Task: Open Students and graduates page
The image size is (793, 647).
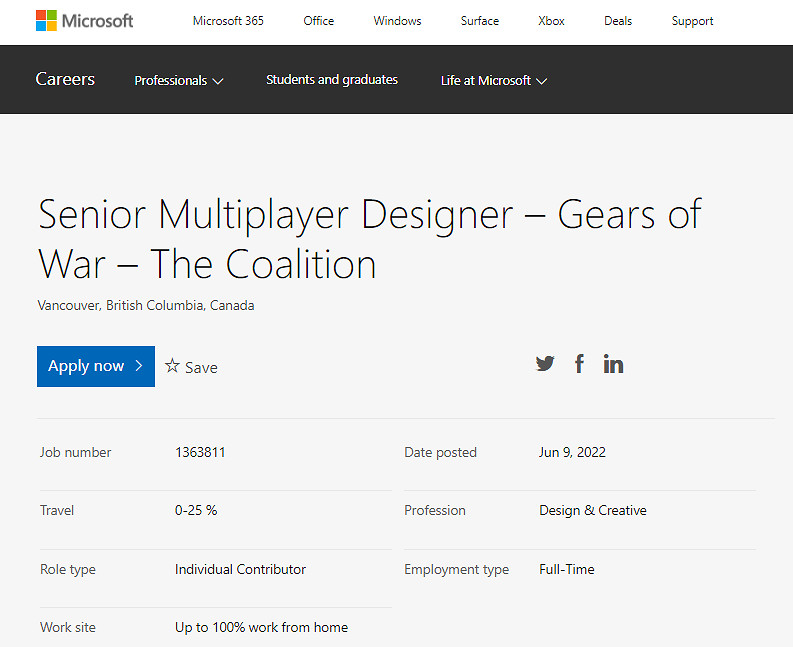Action: [x=332, y=80]
